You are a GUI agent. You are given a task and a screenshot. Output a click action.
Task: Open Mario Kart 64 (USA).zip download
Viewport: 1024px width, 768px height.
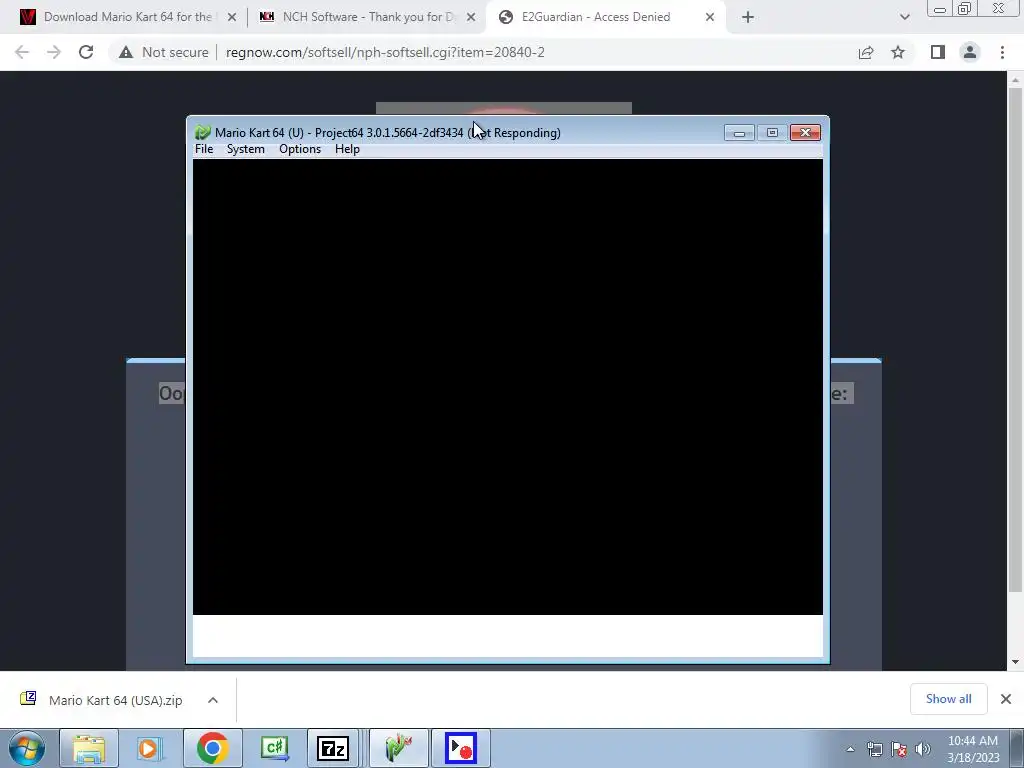coord(116,700)
